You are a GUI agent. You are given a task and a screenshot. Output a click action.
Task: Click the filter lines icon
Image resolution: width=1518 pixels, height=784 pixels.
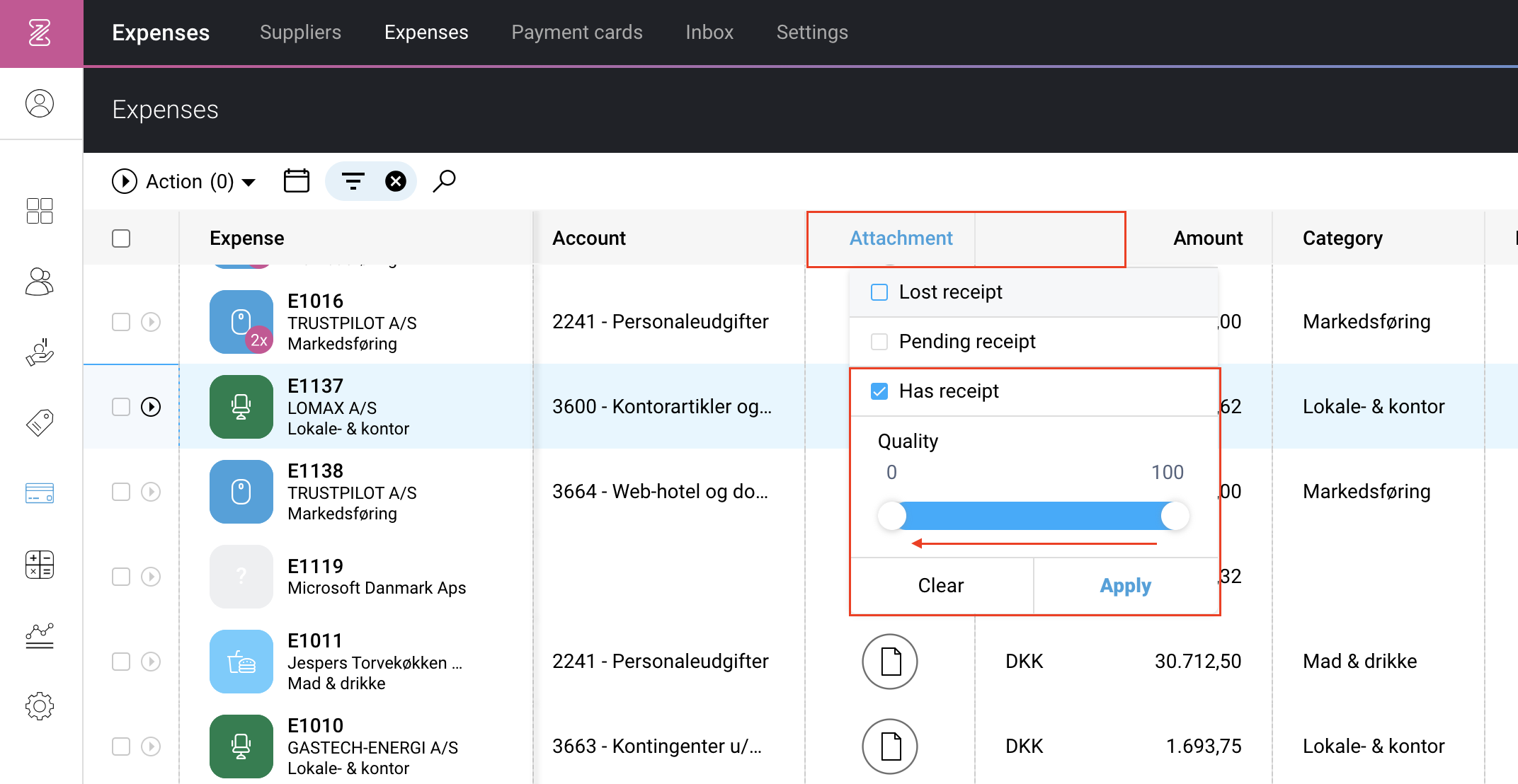click(x=353, y=181)
